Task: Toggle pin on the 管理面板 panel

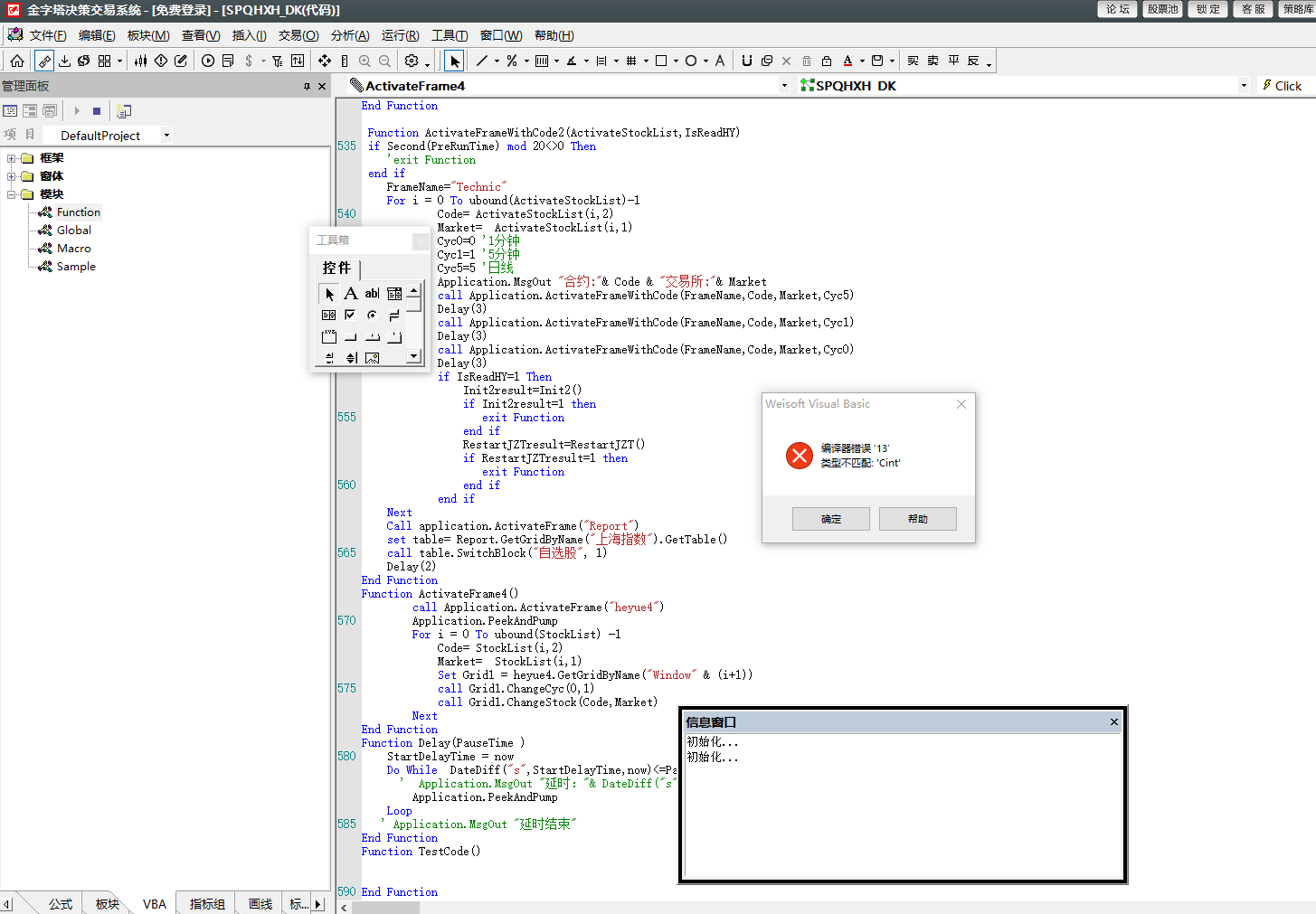Action: [307, 87]
